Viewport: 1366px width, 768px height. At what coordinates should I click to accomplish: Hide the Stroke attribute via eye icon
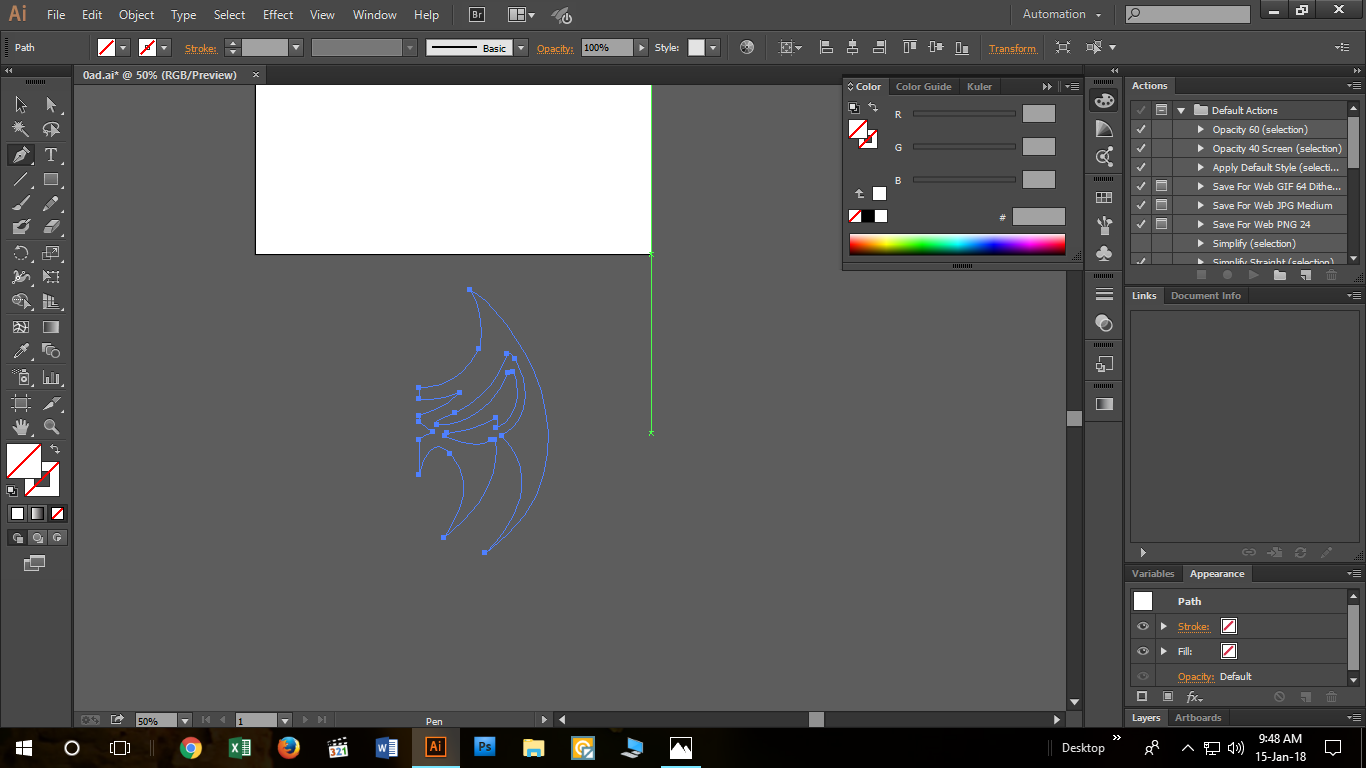[1143, 626]
